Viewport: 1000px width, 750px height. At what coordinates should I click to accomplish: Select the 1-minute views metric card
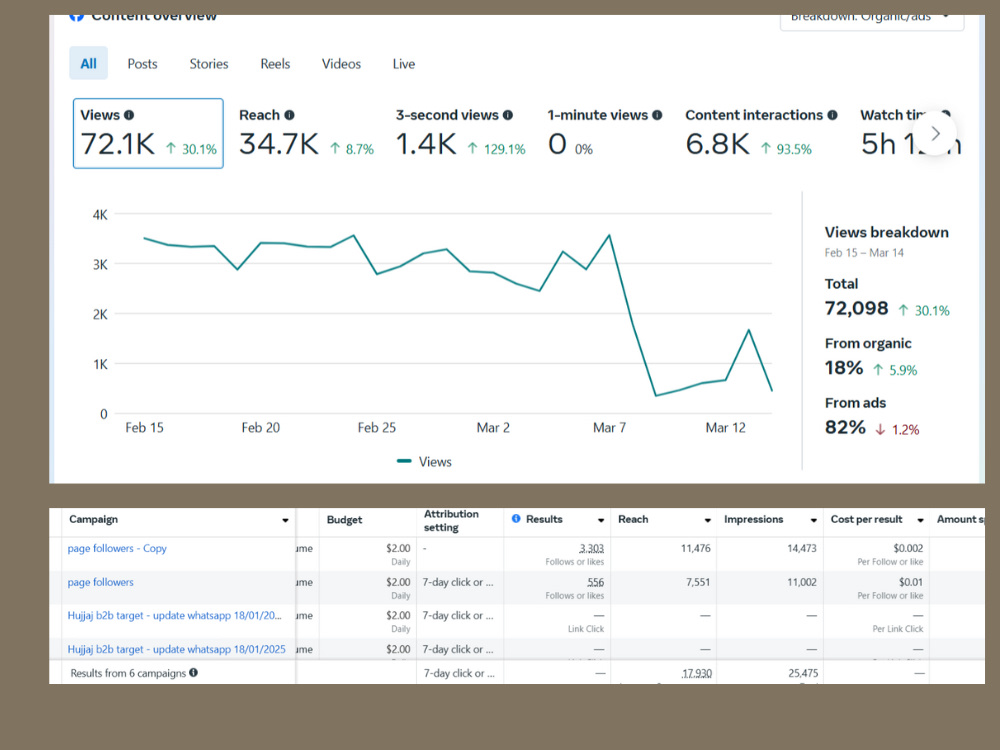pyautogui.click(x=605, y=133)
